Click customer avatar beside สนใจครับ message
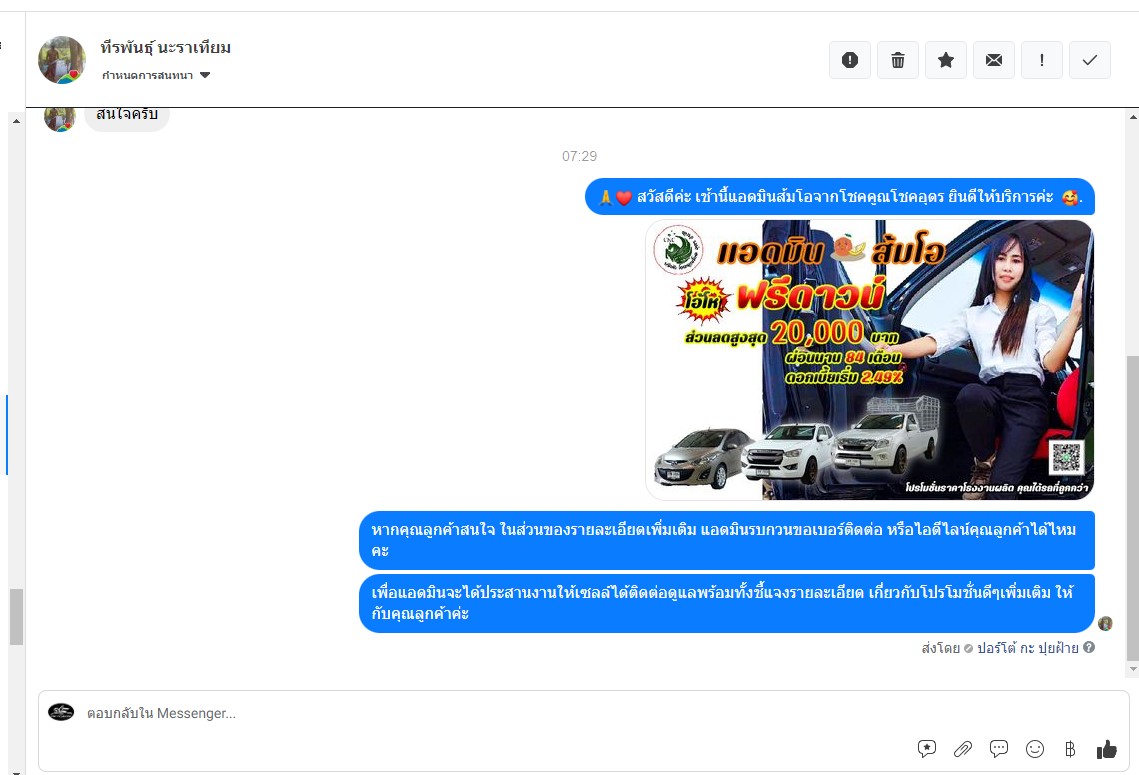 click(x=60, y=118)
